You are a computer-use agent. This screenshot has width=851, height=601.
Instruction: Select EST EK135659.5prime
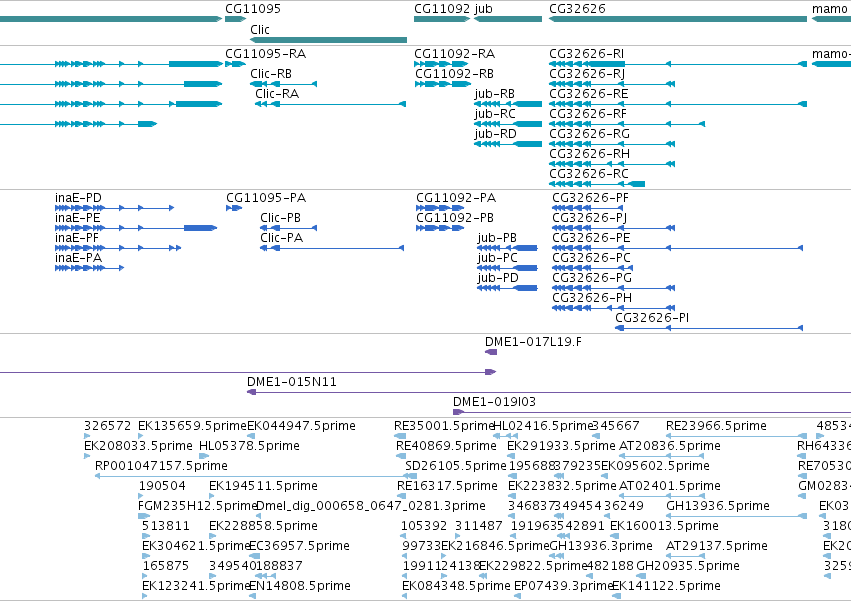pyautogui.click(x=192, y=426)
